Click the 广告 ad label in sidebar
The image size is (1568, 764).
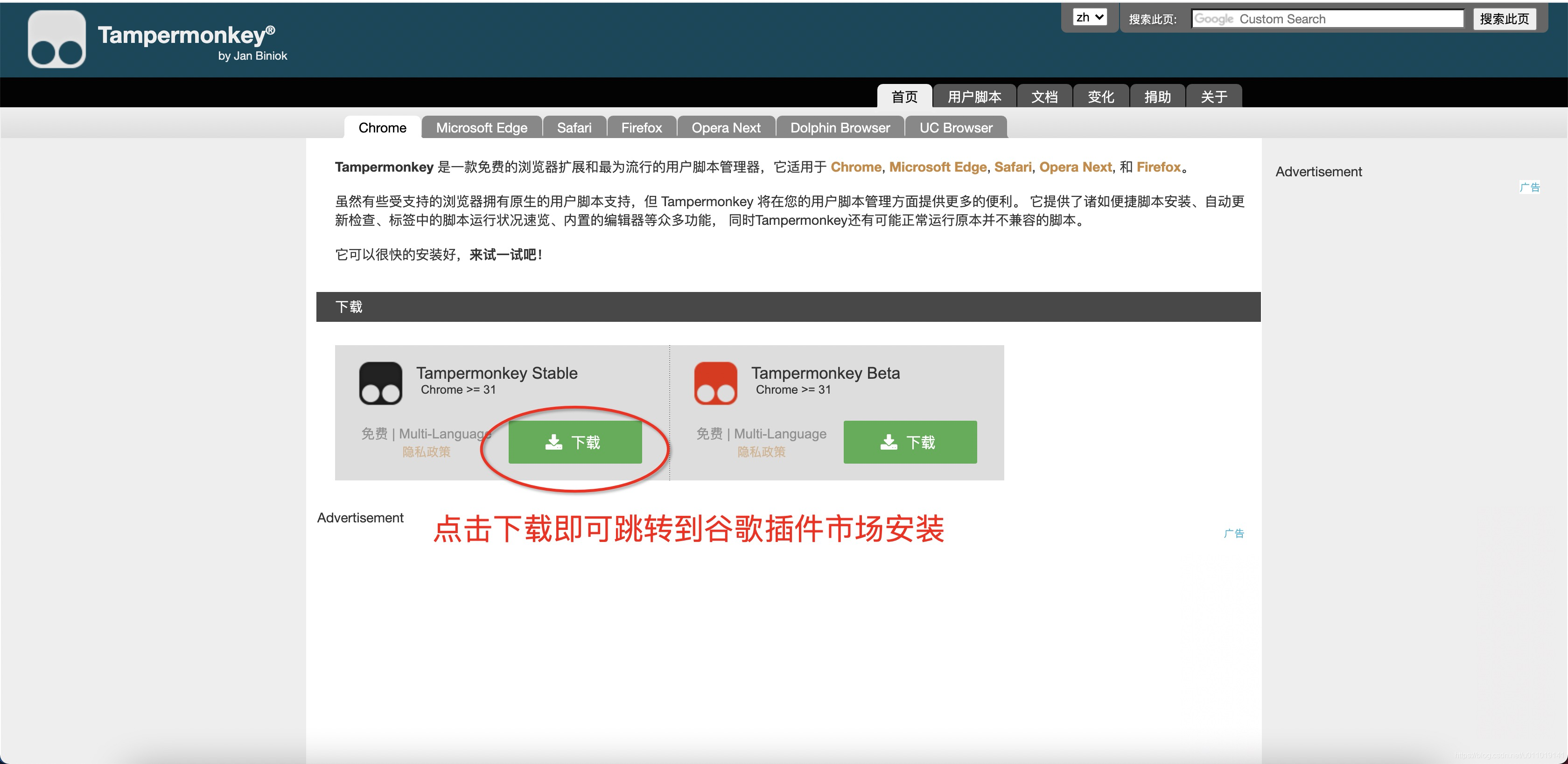[x=1529, y=188]
